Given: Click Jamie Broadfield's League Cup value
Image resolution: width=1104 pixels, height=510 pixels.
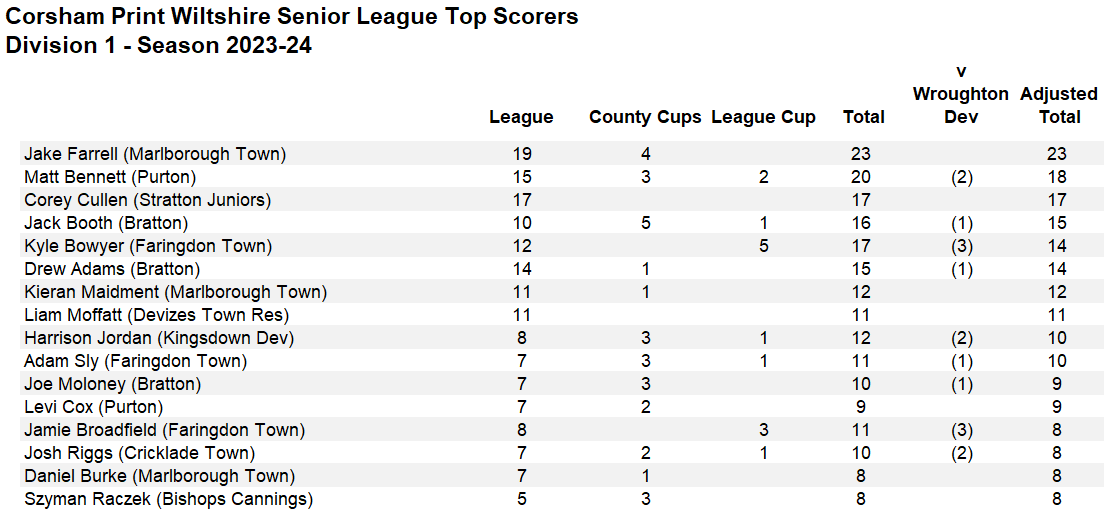Looking at the screenshot, I should point(764,430).
